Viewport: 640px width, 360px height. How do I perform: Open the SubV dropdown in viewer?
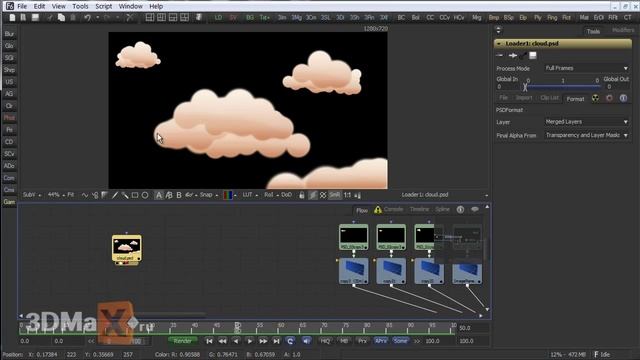click(x=31, y=195)
